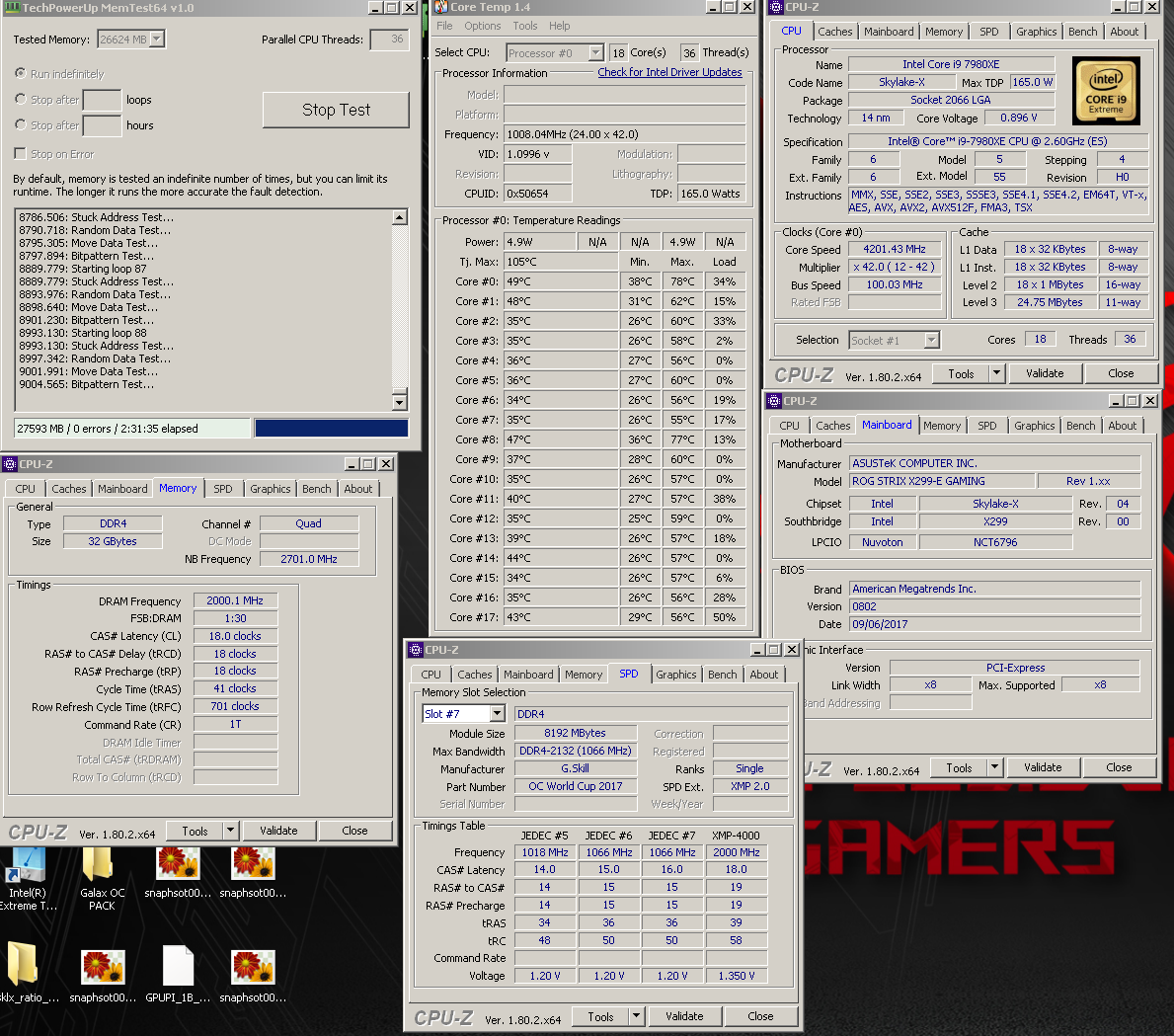Click the Core #0 temperature 49°C

coord(562,280)
